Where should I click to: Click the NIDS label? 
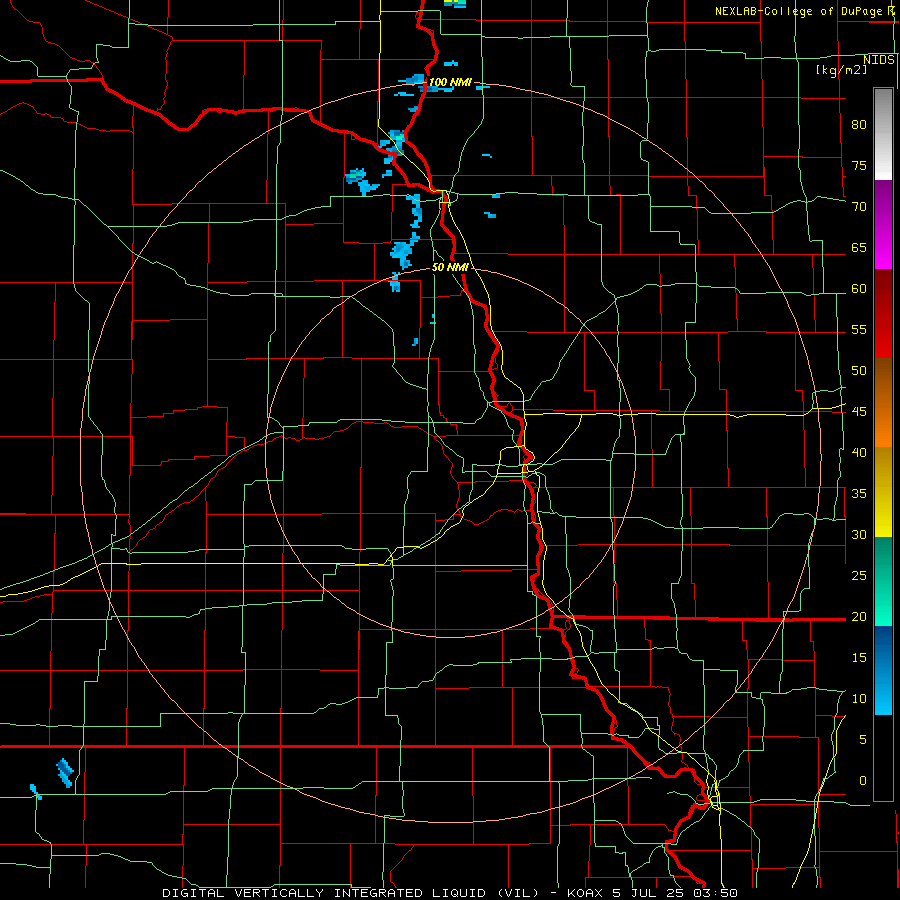pyautogui.click(x=879, y=60)
